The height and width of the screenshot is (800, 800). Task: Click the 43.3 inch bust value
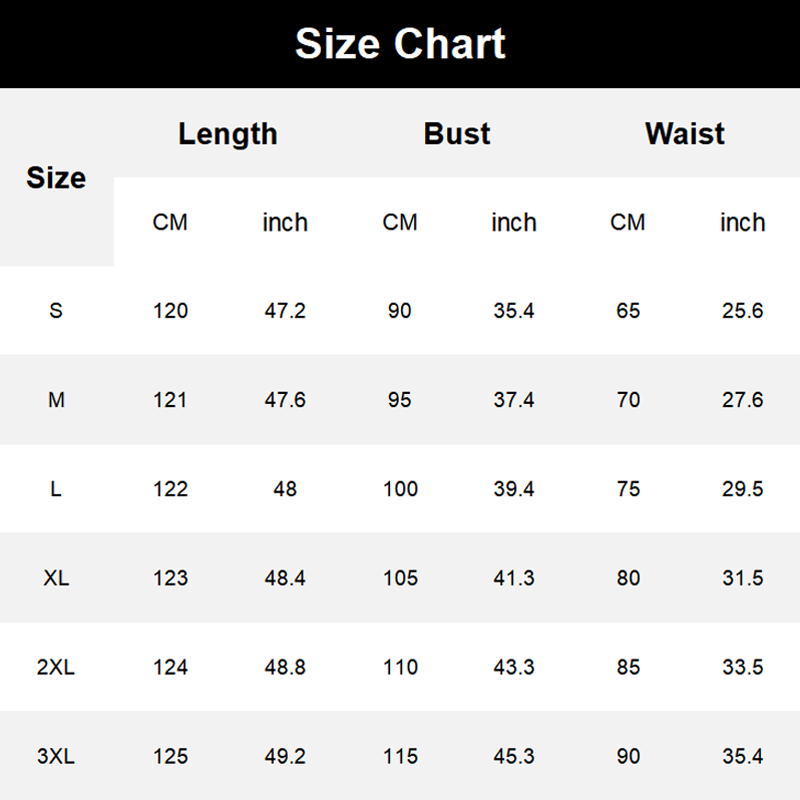pos(514,667)
